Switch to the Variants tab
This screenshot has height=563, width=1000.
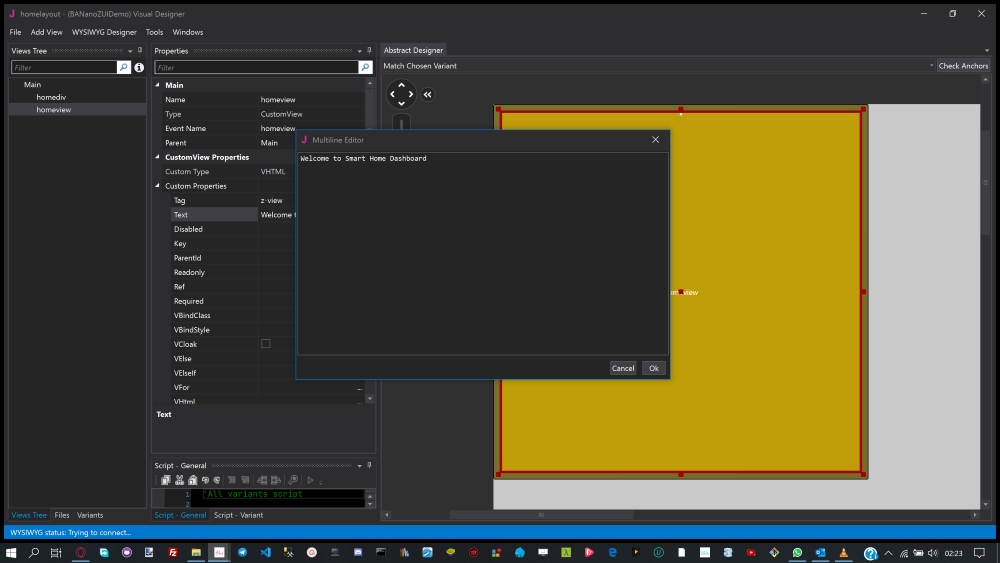(90, 515)
